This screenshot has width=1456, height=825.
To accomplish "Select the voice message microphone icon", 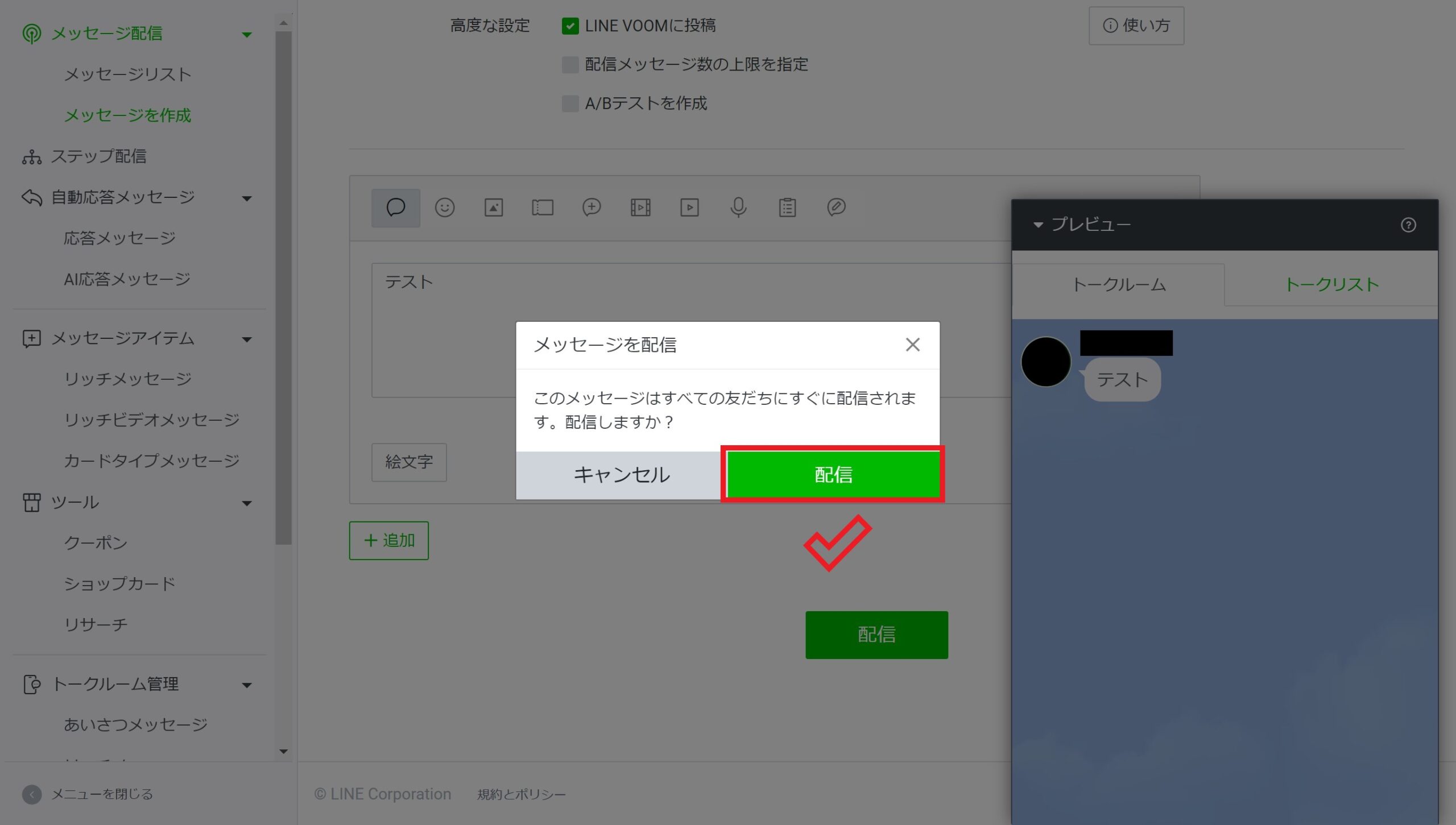I will pyautogui.click(x=738, y=208).
